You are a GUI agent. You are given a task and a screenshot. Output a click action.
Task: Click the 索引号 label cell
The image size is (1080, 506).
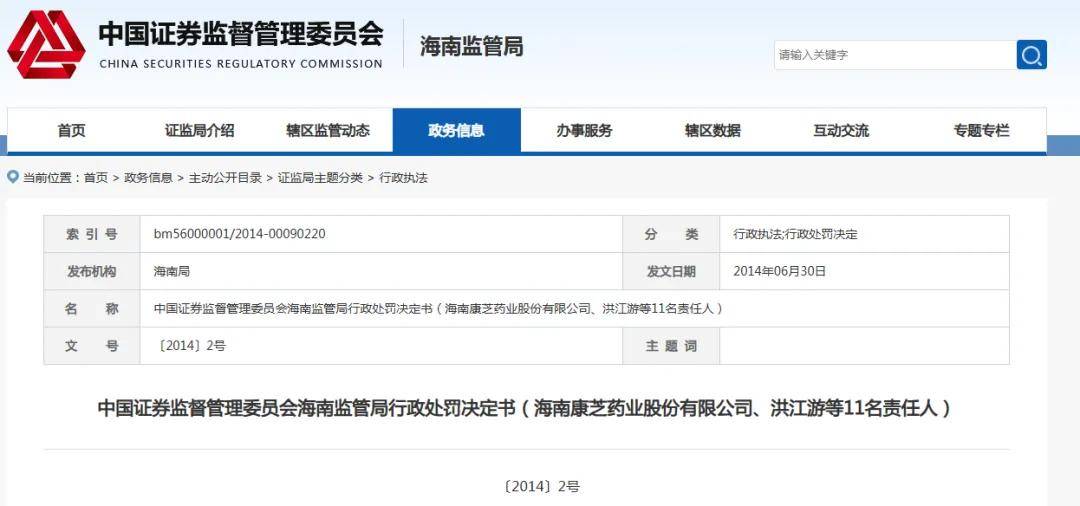[92, 234]
